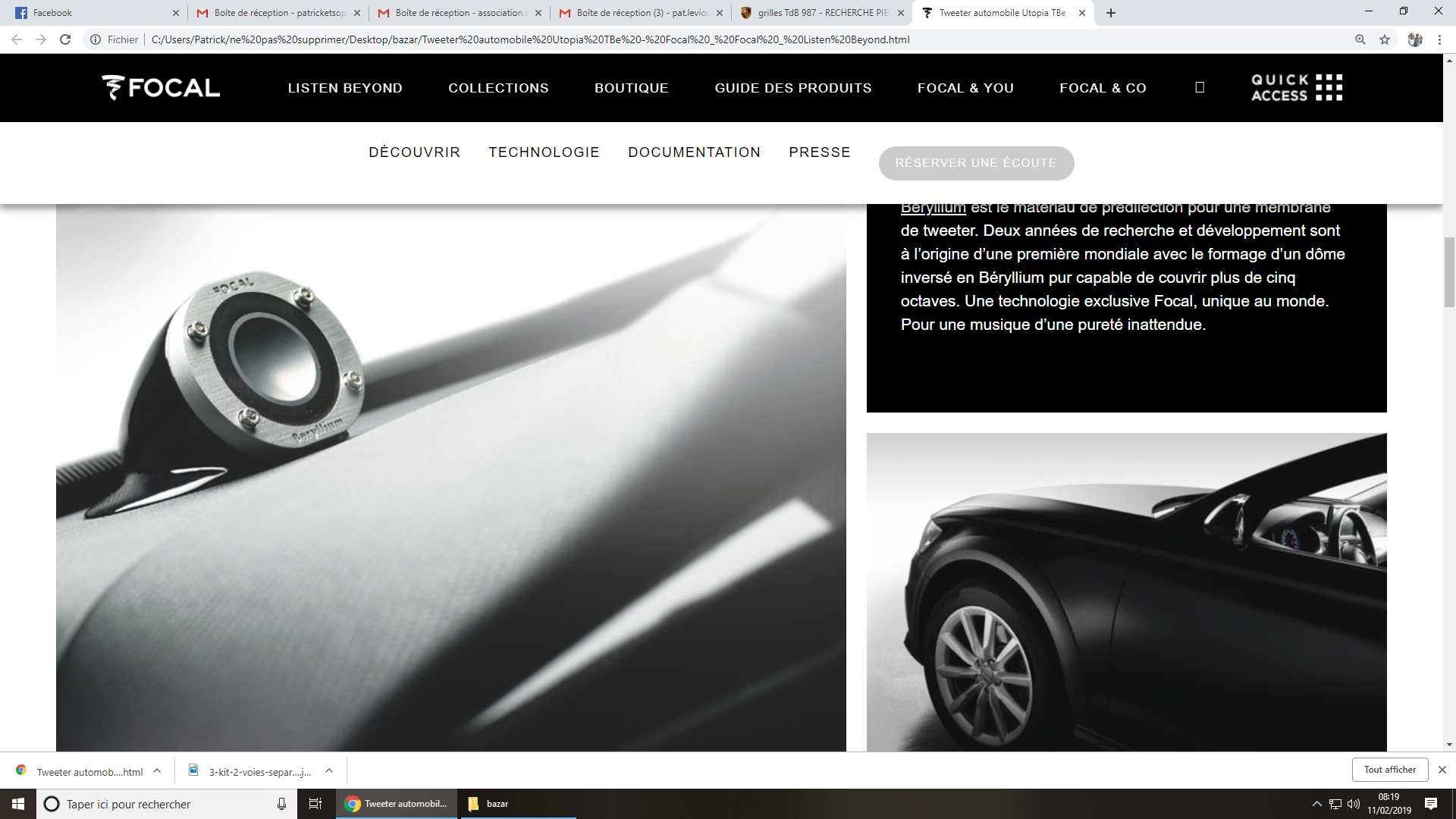Show hidden system tray icons

coord(1317,804)
